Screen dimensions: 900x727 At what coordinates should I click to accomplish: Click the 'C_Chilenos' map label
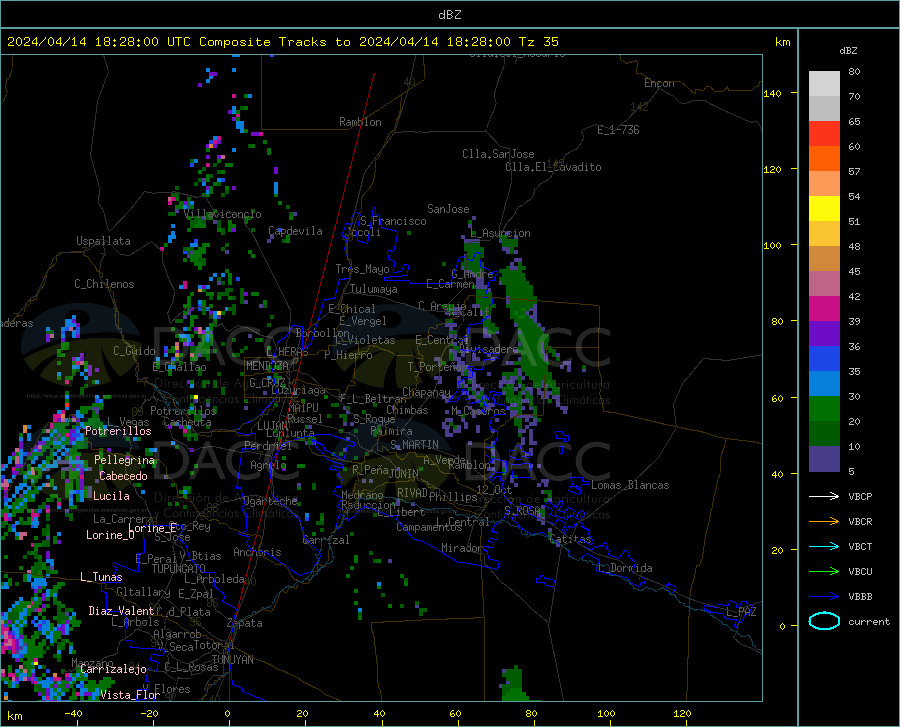[104, 284]
